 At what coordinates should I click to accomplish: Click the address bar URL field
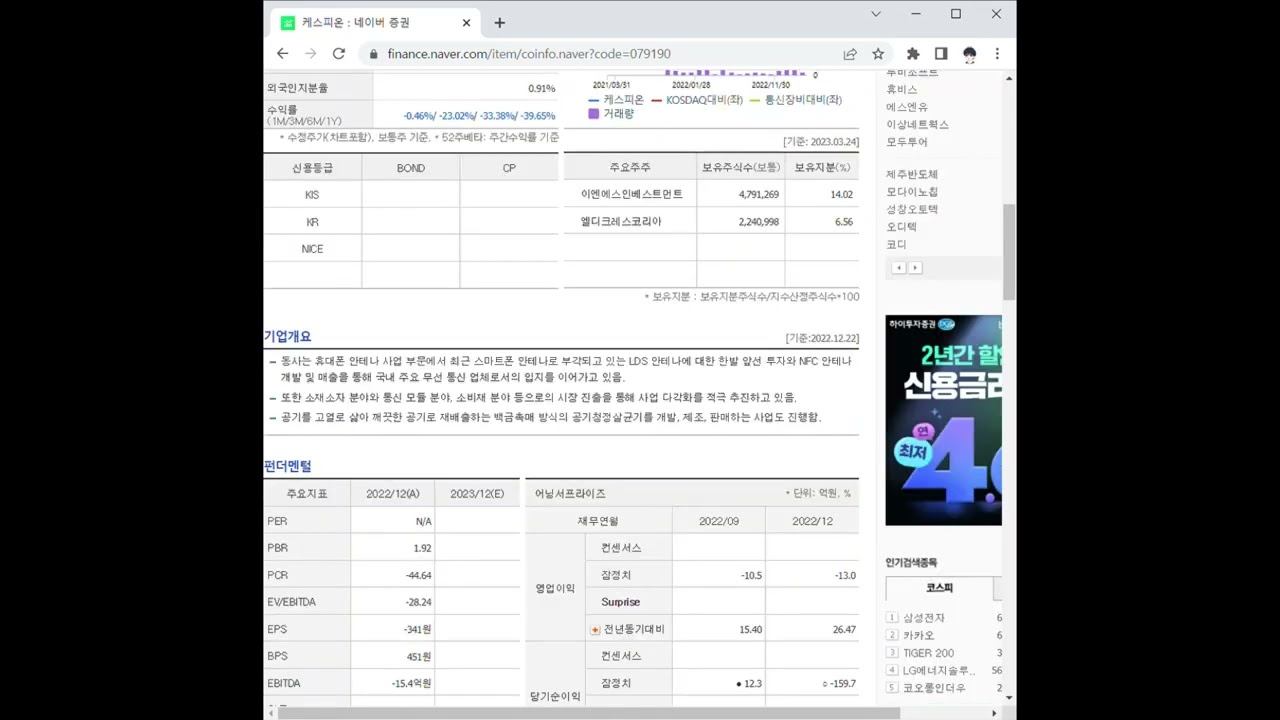(600, 54)
